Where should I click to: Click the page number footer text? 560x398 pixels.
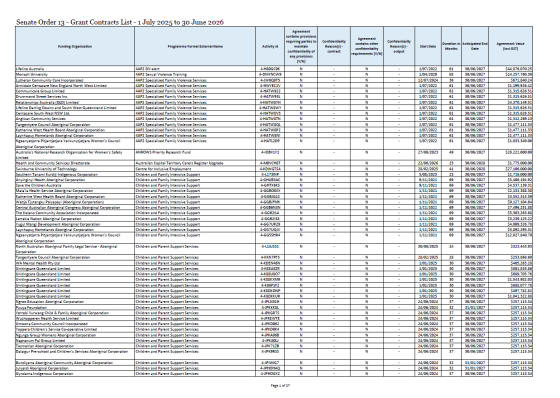pyautogui.click(x=280, y=385)
